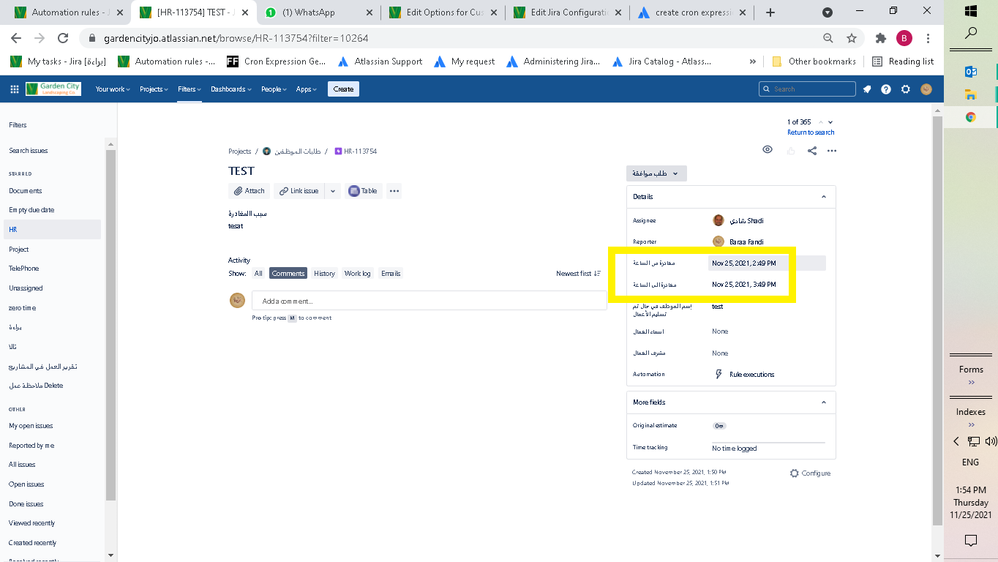Click the Create button
998x562 pixels.
point(344,89)
